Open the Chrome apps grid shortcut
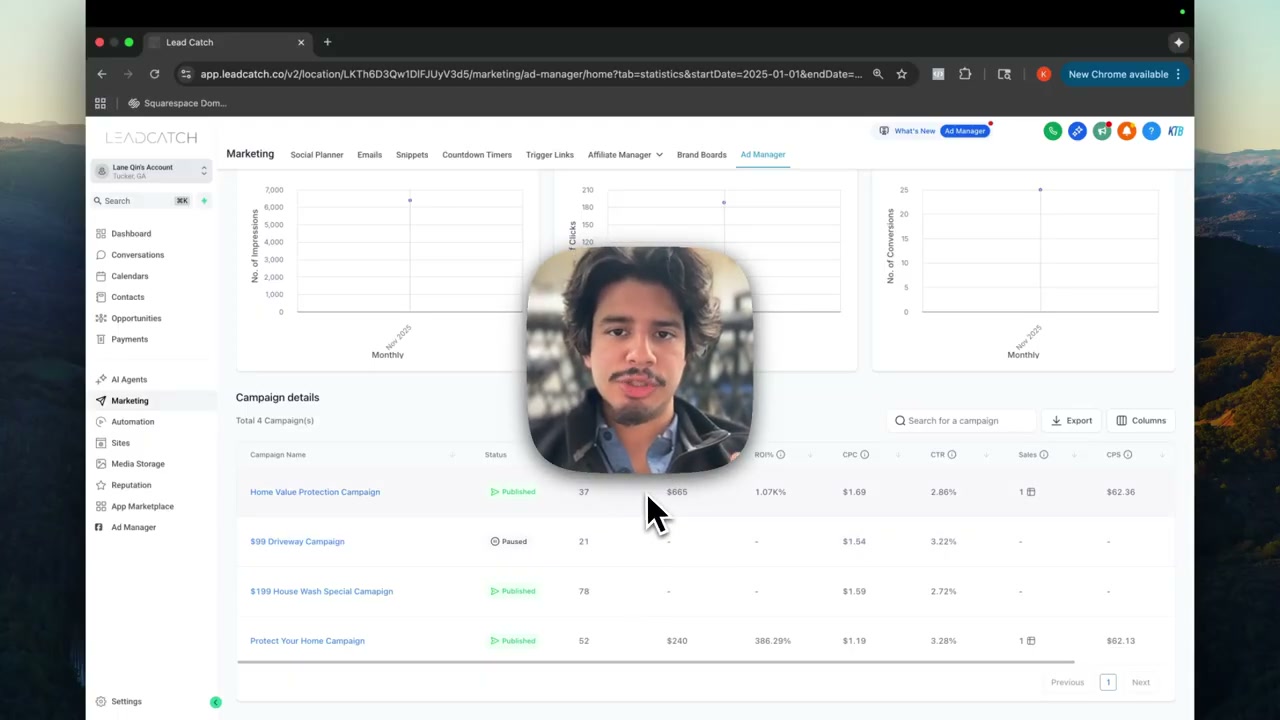The height and width of the screenshot is (720, 1280). [100, 103]
